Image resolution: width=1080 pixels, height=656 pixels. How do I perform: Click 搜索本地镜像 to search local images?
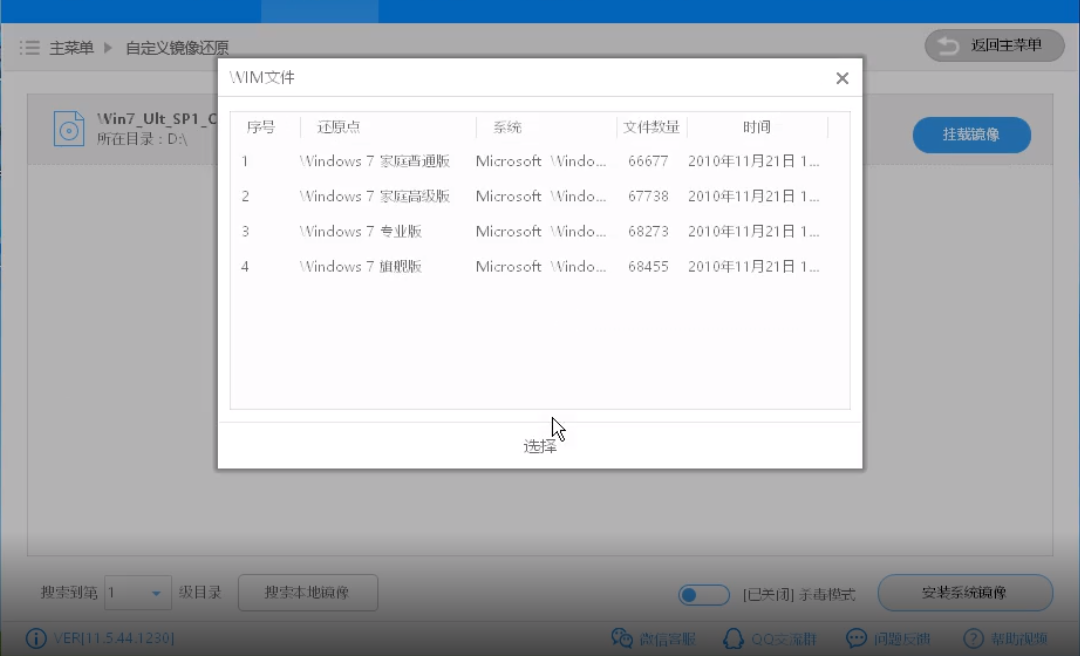307,592
